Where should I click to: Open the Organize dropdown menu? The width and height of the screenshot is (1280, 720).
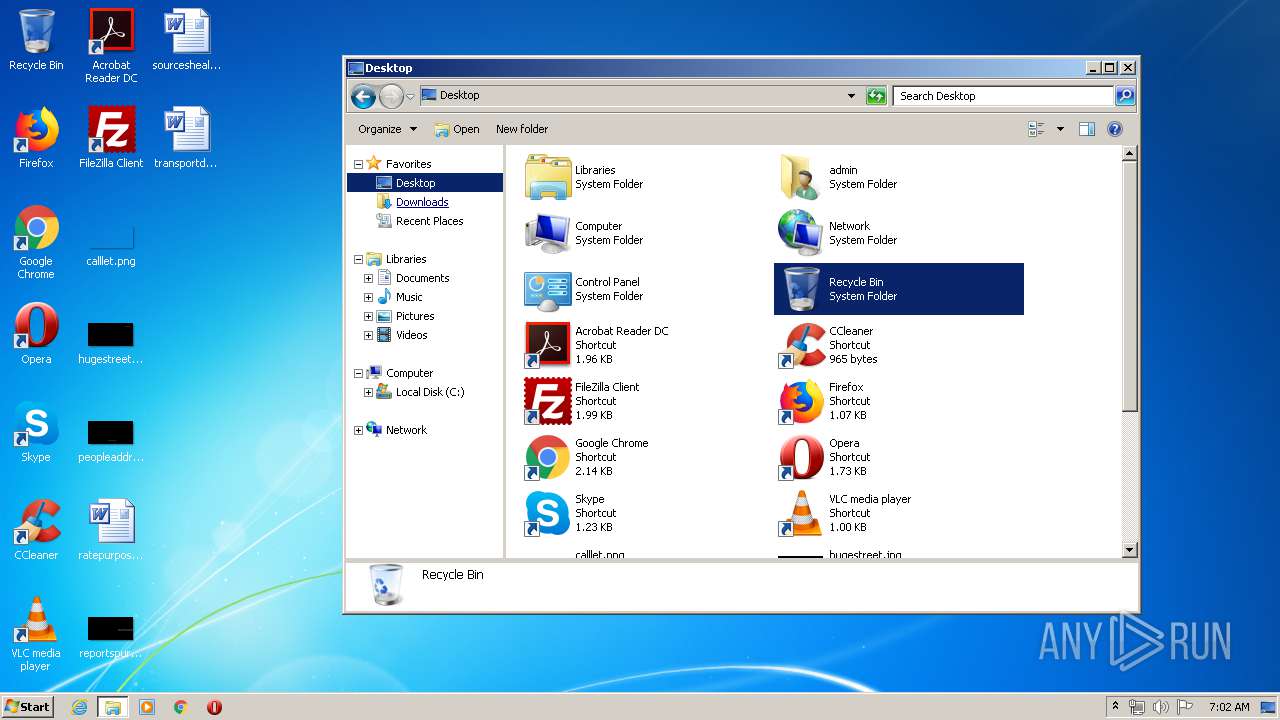[x=388, y=129]
